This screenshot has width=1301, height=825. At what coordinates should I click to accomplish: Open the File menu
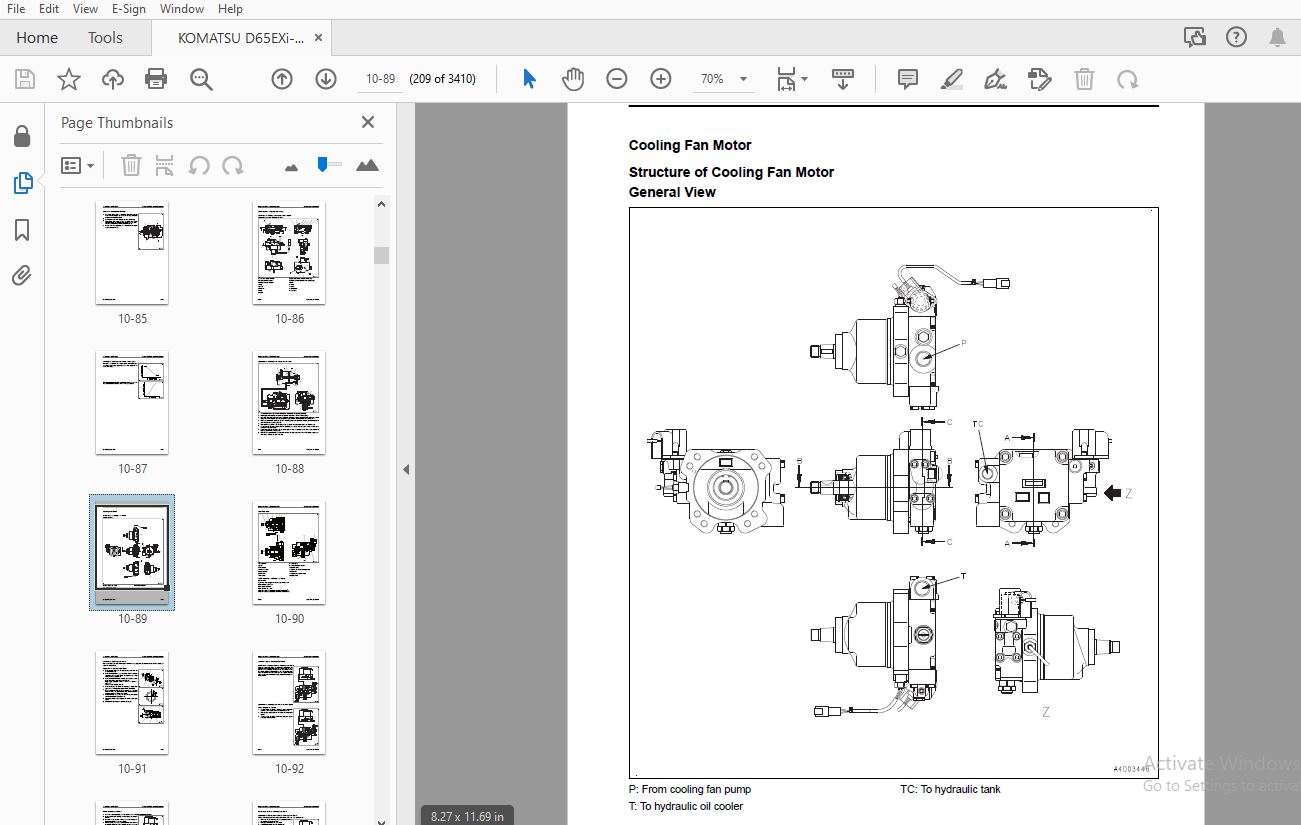pos(16,8)
